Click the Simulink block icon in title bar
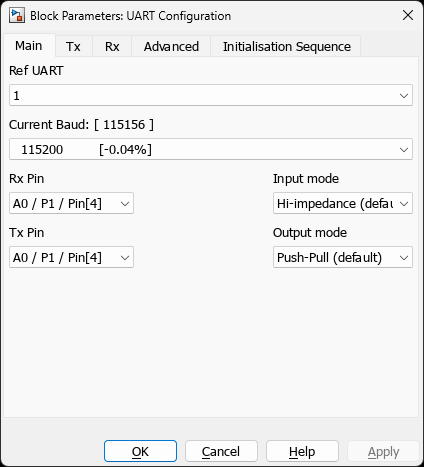 point(17,16)
